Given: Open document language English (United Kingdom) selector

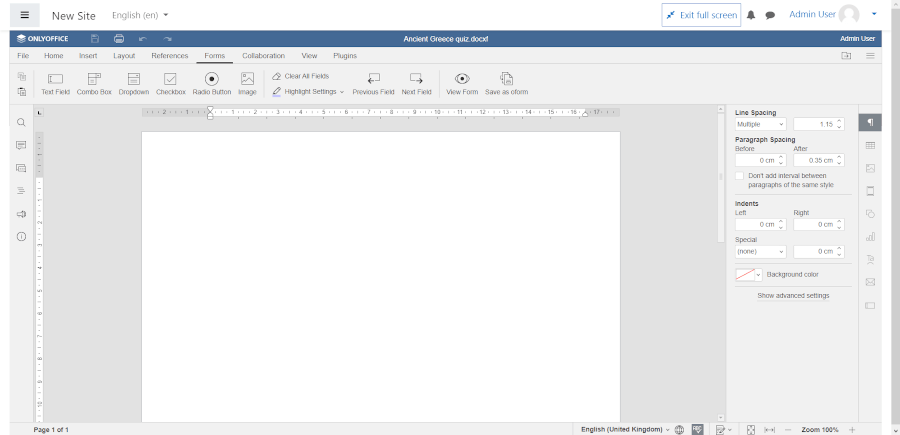Looking at the screenshot, I should (x=625, y=430).
